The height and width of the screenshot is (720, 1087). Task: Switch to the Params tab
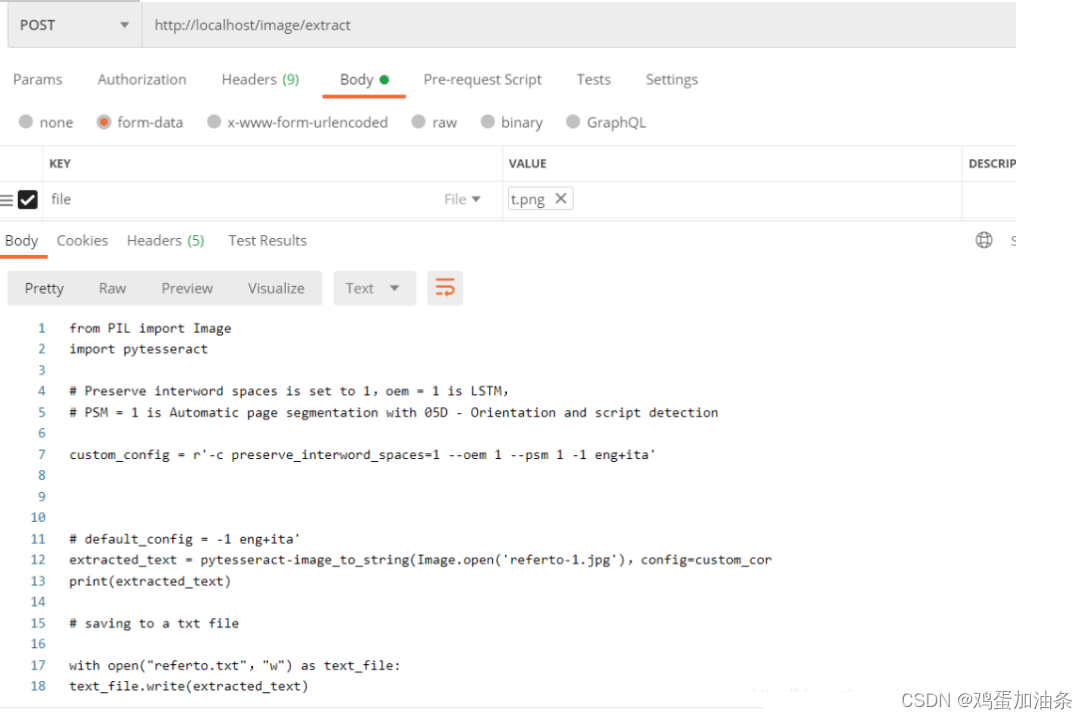tap(37, 80)
